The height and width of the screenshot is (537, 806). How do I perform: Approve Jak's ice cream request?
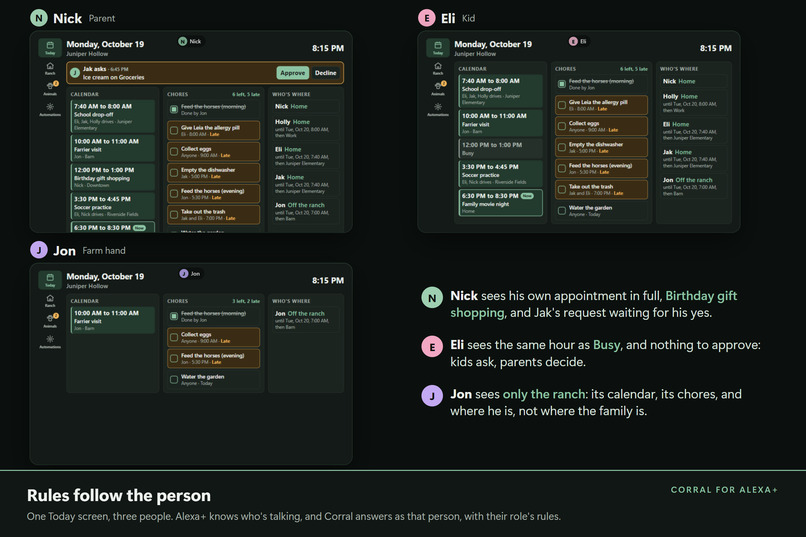click(x=292, y=73)
